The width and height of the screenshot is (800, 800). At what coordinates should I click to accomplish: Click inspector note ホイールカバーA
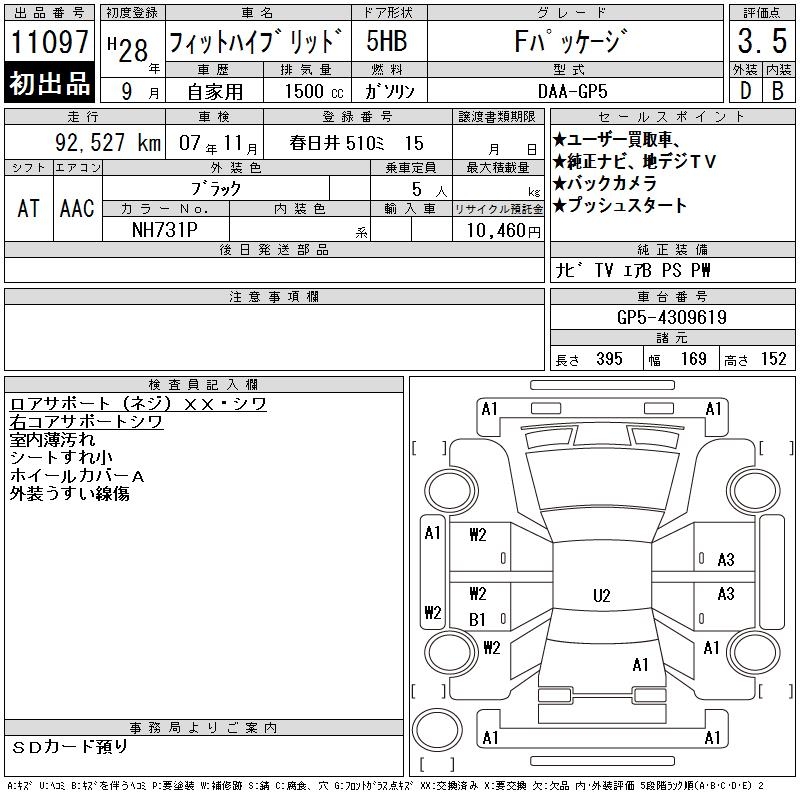click(77, 476)
